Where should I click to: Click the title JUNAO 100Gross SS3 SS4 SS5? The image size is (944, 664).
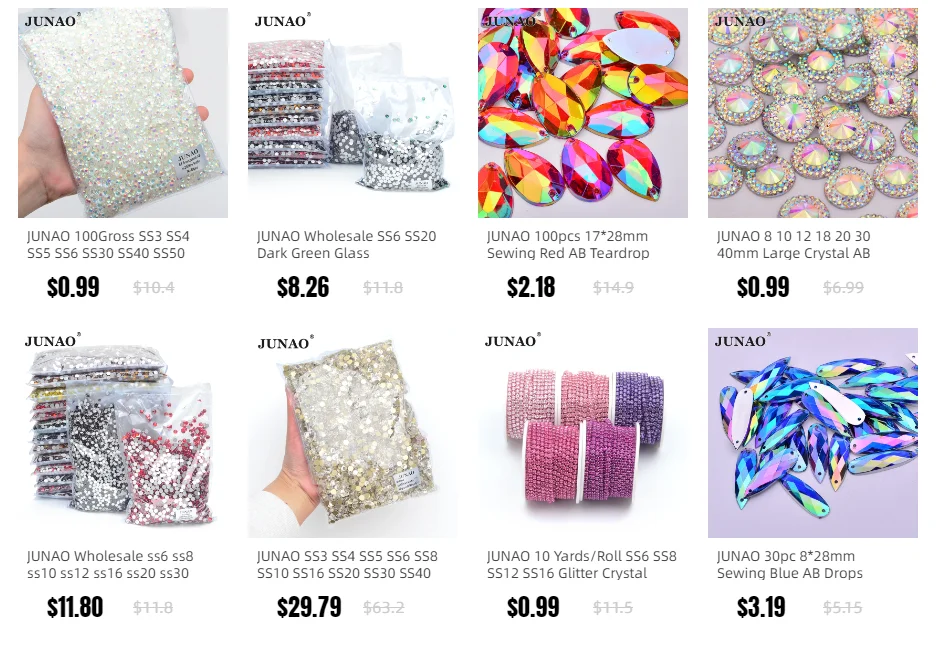pyautogui.click(x=108, y=245)
